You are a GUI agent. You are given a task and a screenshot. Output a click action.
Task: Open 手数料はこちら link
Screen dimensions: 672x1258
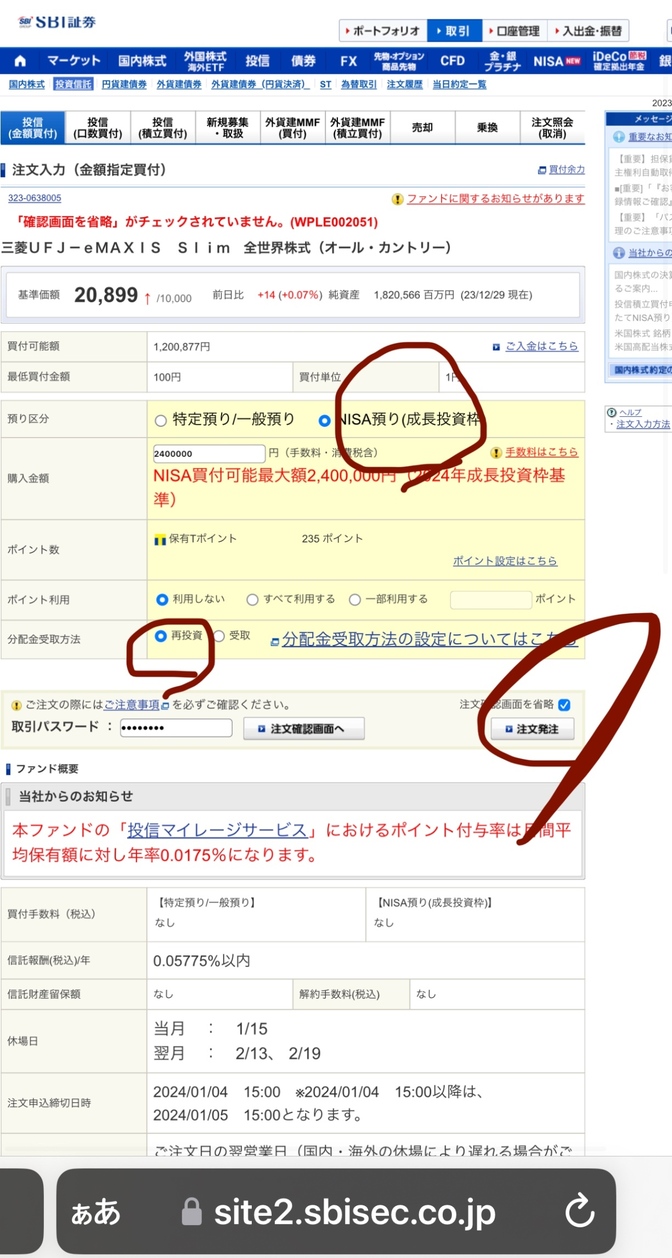click(541, 452)
